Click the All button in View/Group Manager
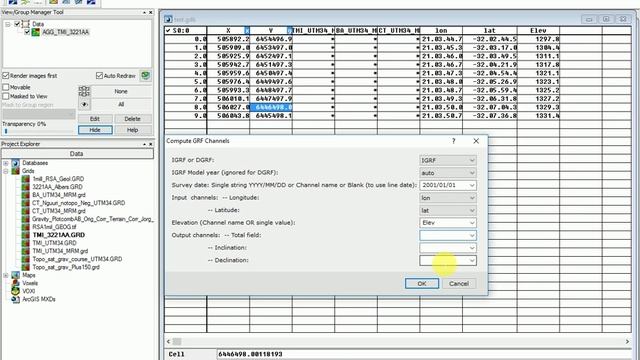640x360 pixels. (x=121, y=104)
